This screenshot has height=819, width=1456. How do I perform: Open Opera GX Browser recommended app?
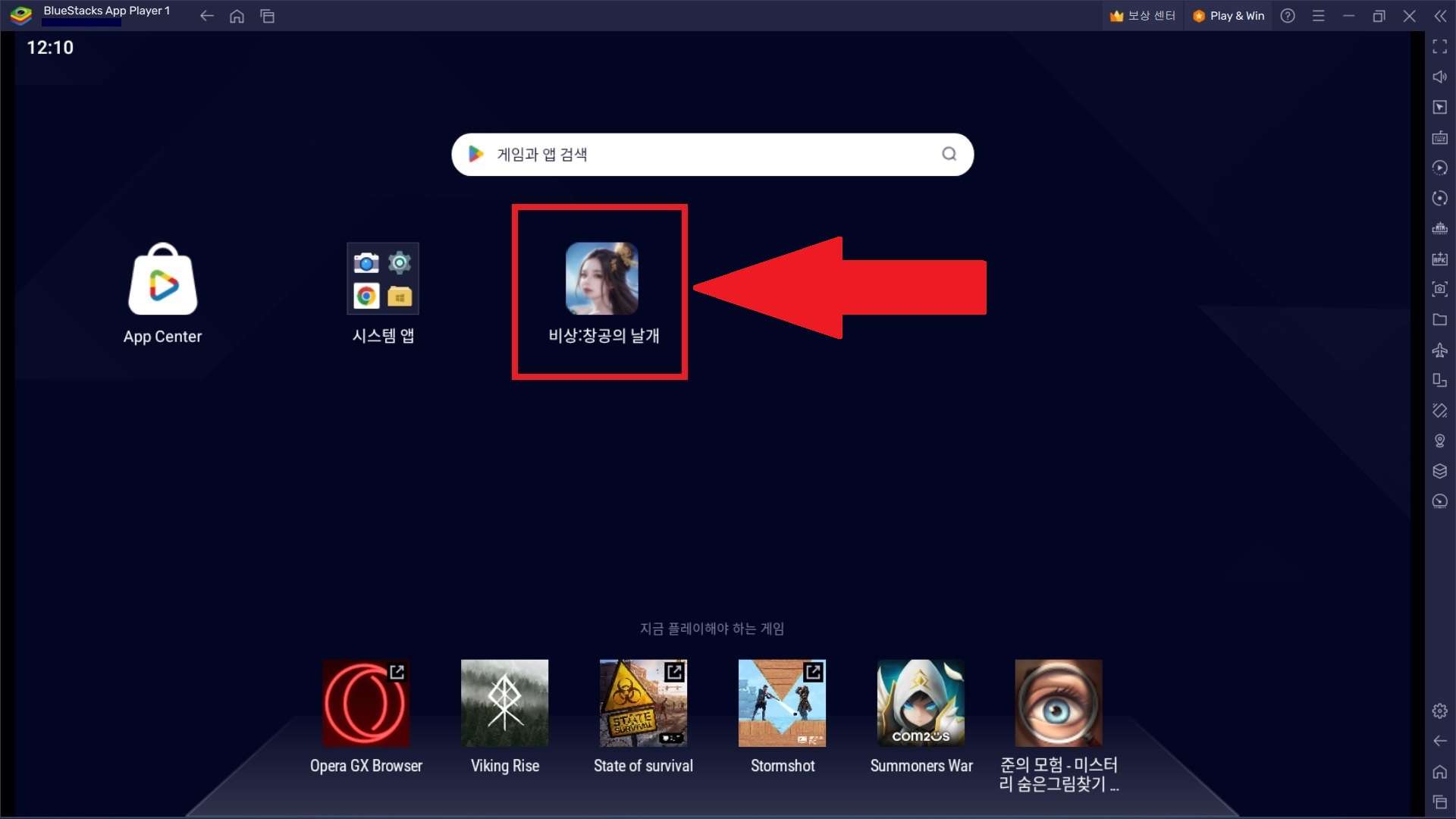(366, 717)
